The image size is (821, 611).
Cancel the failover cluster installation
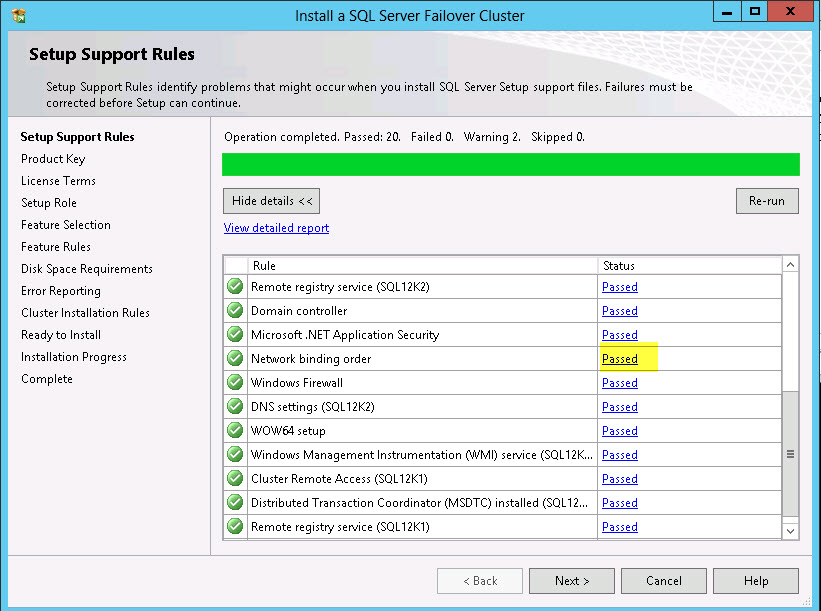pyautogui.click(x=664, y=581)
